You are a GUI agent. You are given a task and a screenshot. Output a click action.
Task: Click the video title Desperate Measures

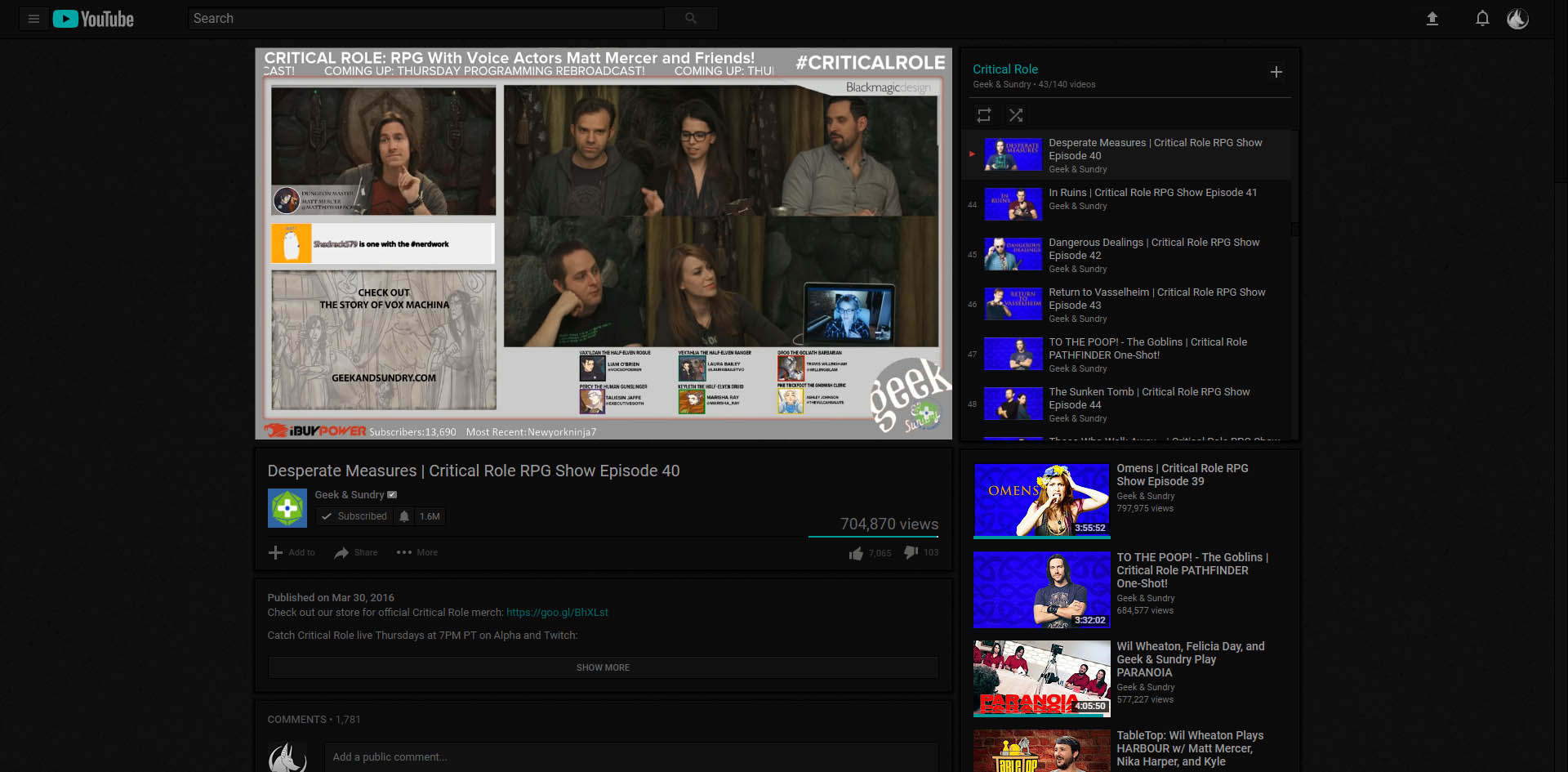pyautogui.click(x=474, y=471)
